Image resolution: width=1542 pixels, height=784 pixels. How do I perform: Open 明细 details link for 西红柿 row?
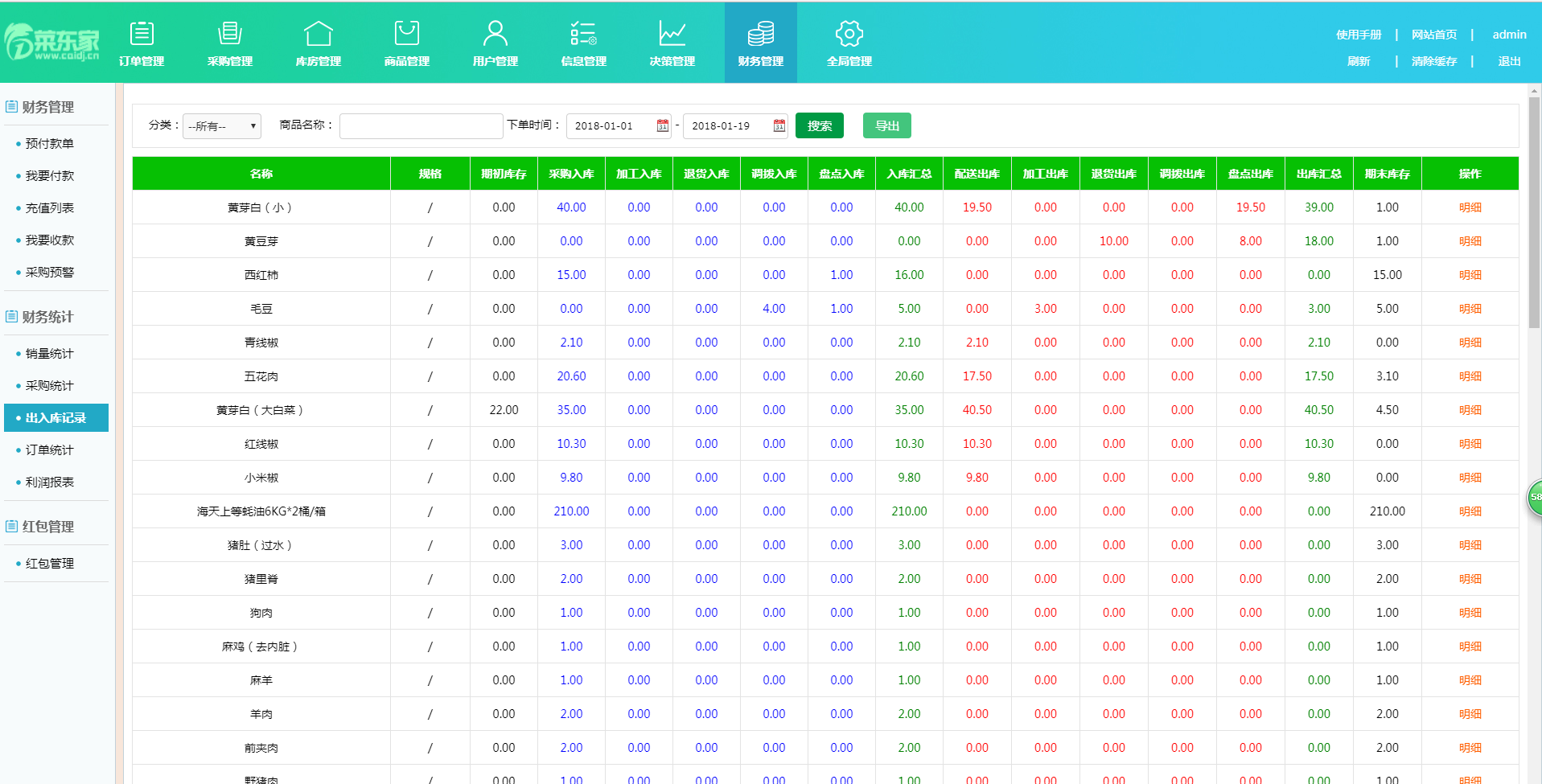coord(1470,275)
